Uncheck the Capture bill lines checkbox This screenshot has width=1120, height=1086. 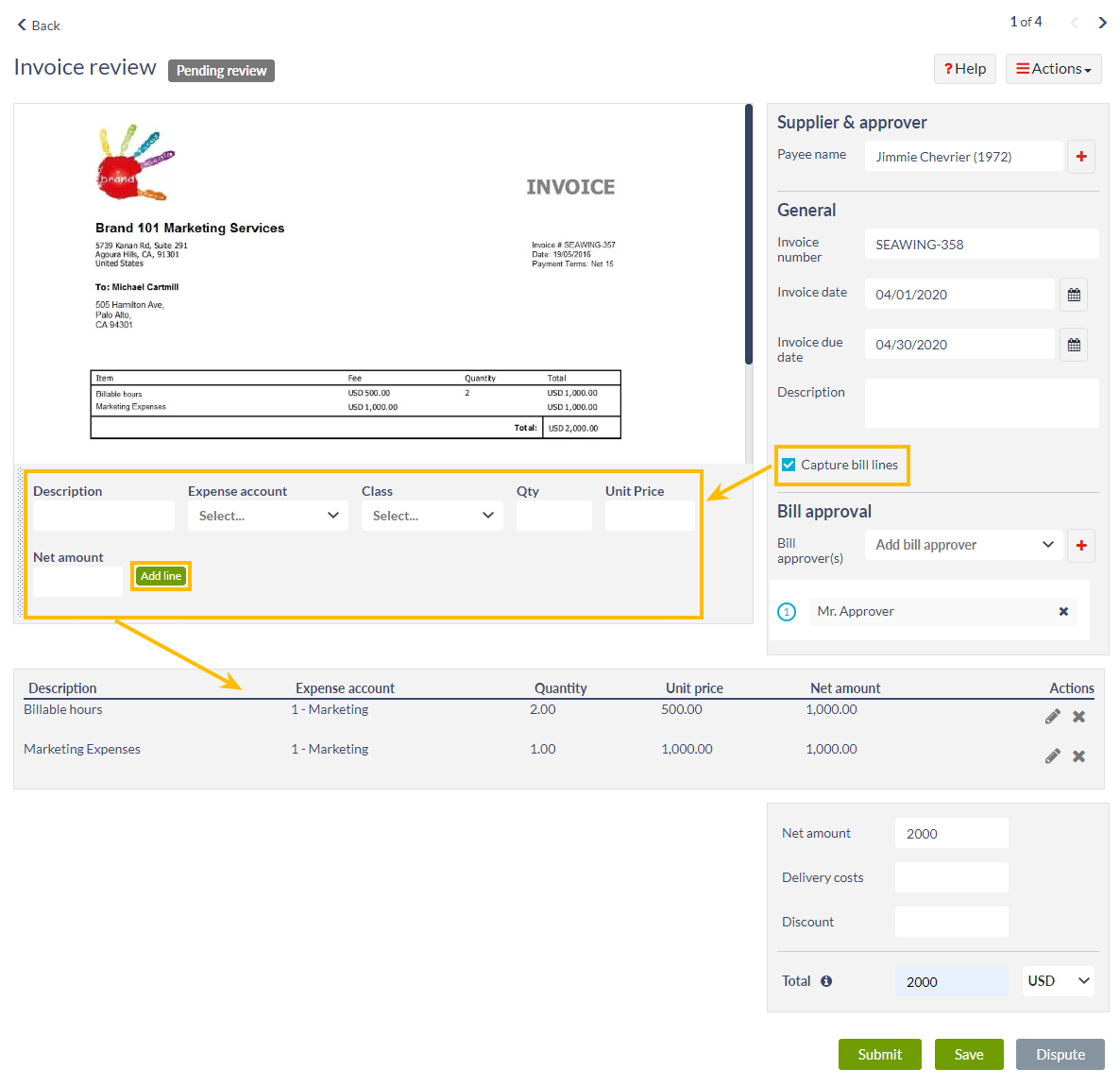click(x=789, y=465)
